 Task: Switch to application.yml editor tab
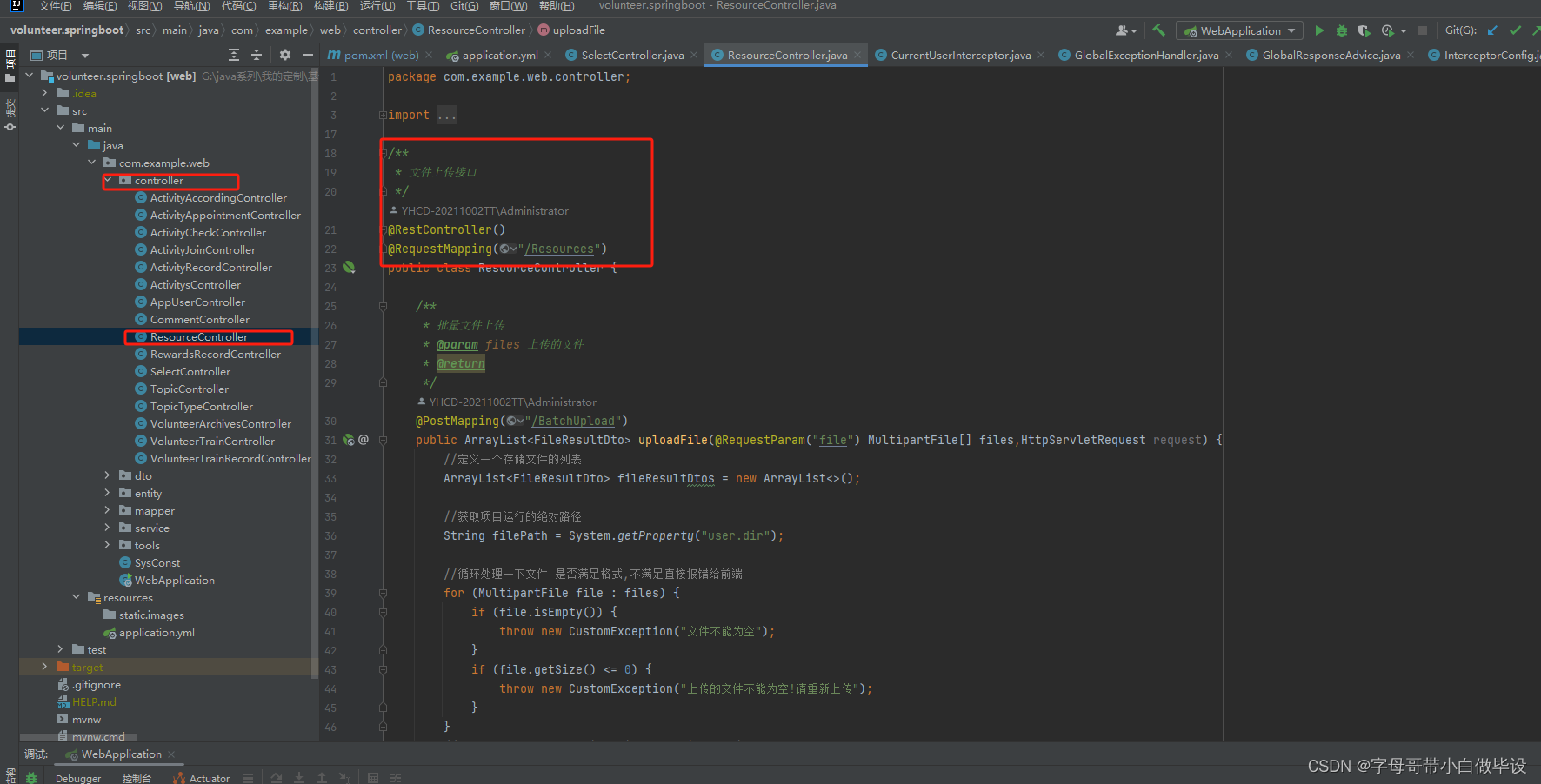tap(500, 55)
